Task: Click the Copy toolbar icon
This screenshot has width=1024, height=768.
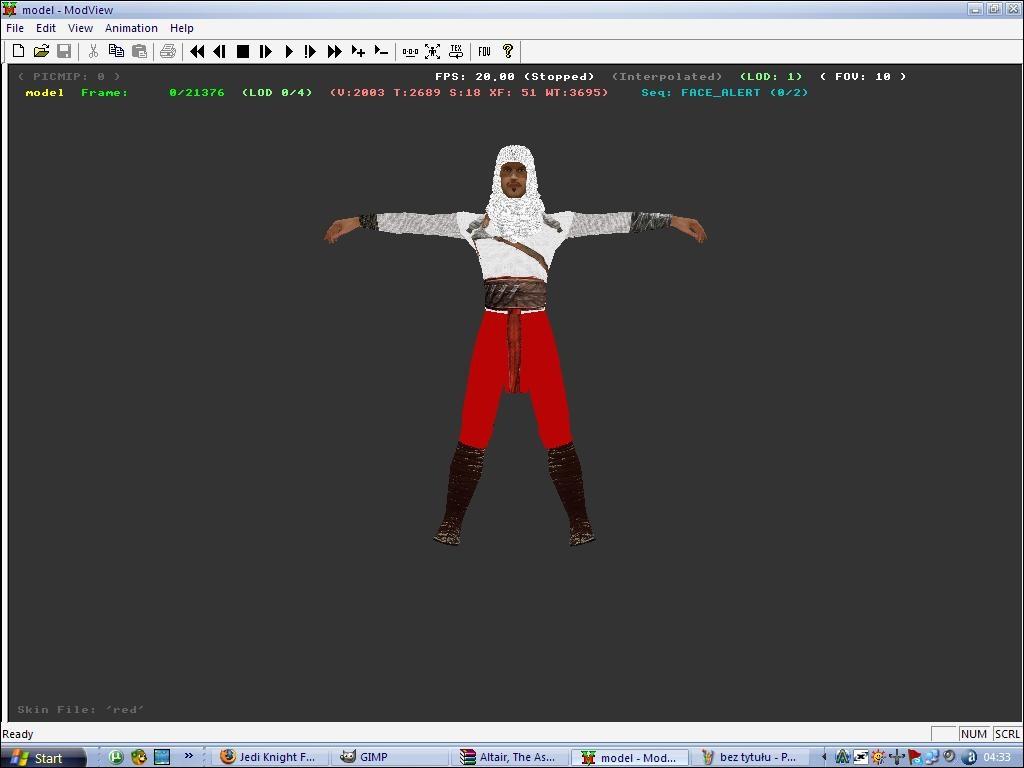Action: click(x=116, y=51)
